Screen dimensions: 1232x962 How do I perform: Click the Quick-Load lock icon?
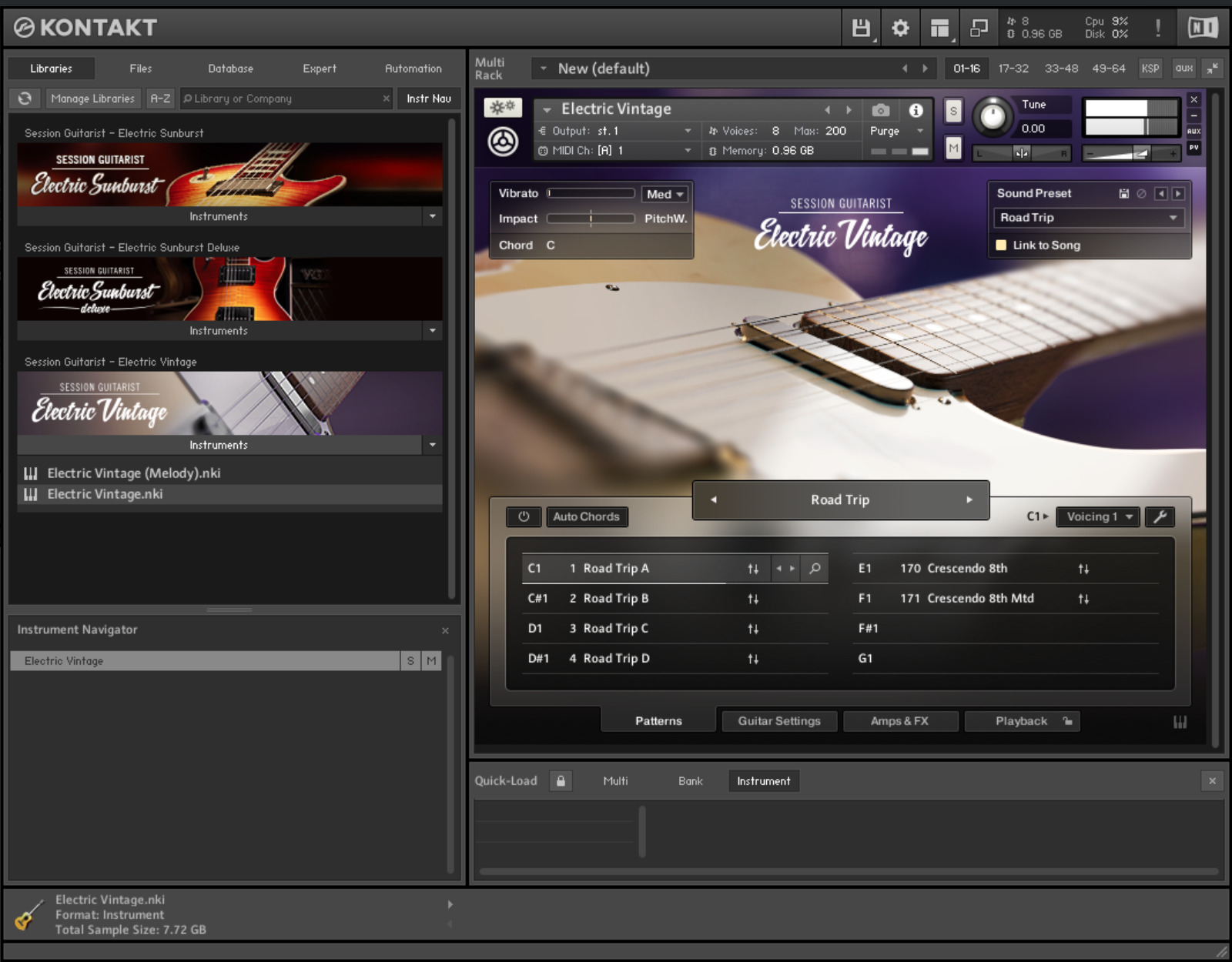[561, 781]
